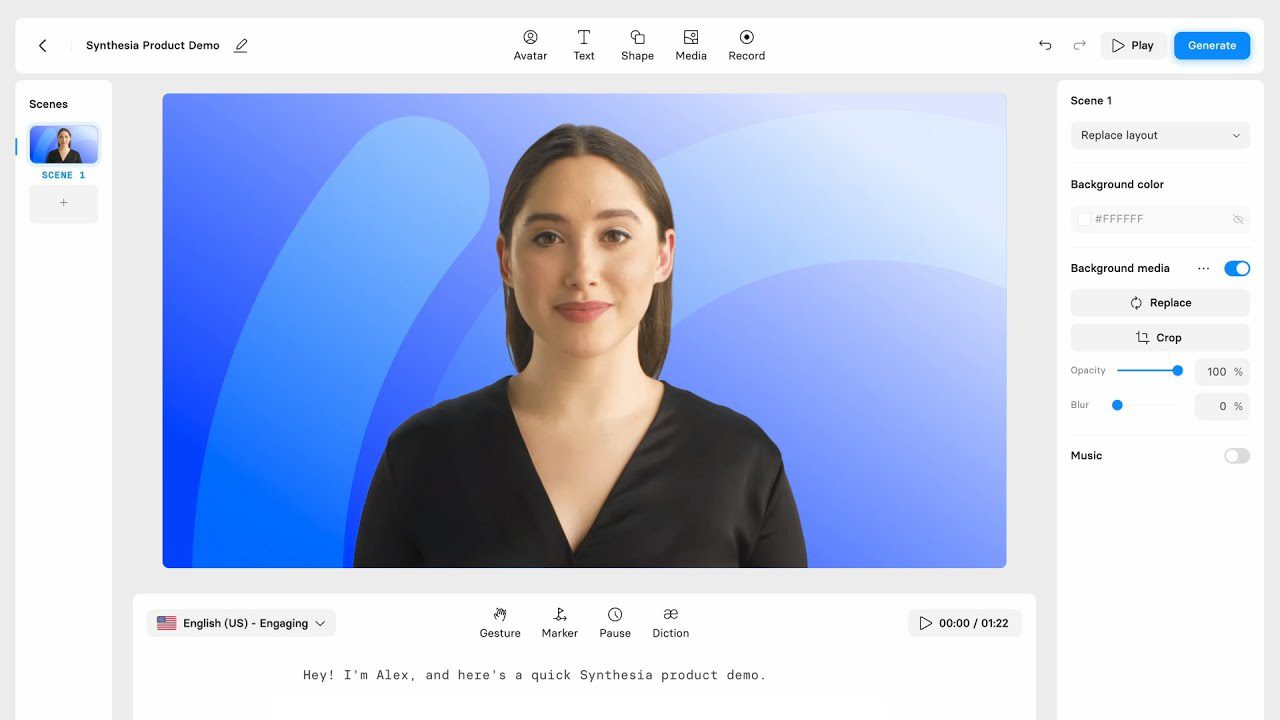The width and height of the screenshot is (1280, 720).
Task: Open Background media more options
Action: [x=1203, y=268]
